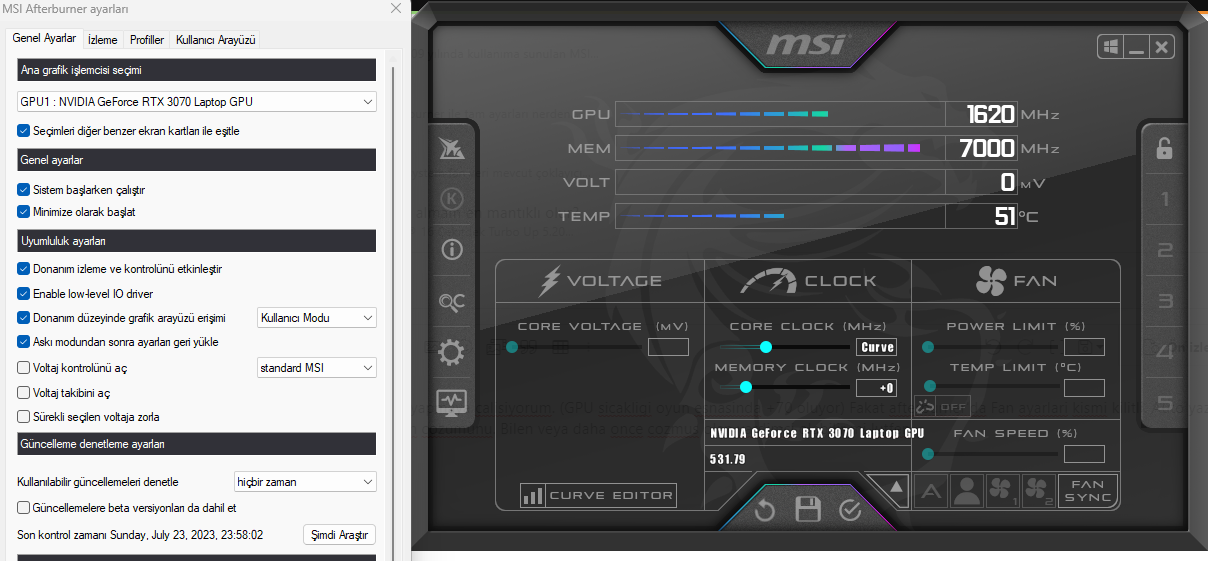Open the Curve Editor
1208x561 pixels.
click(x=598, y=495)
